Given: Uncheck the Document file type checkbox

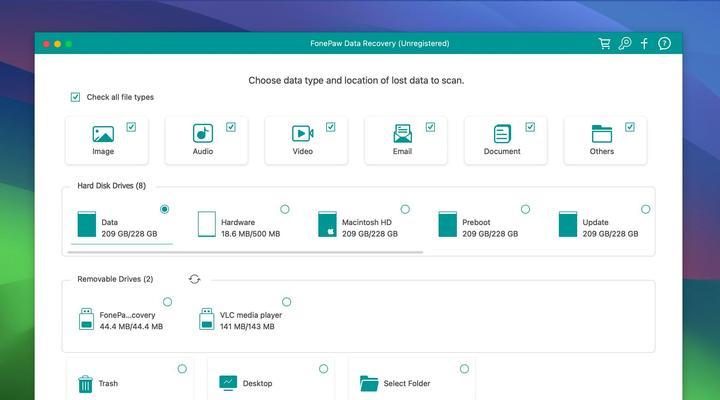Looking at the screenshot, I should click(x=530, y=127).
